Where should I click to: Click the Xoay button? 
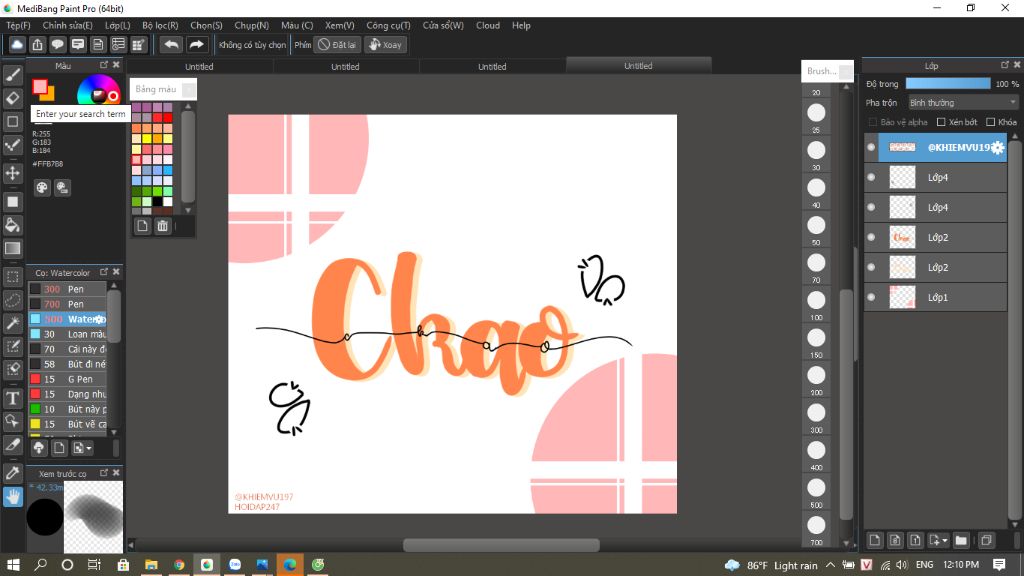point(385,44)
